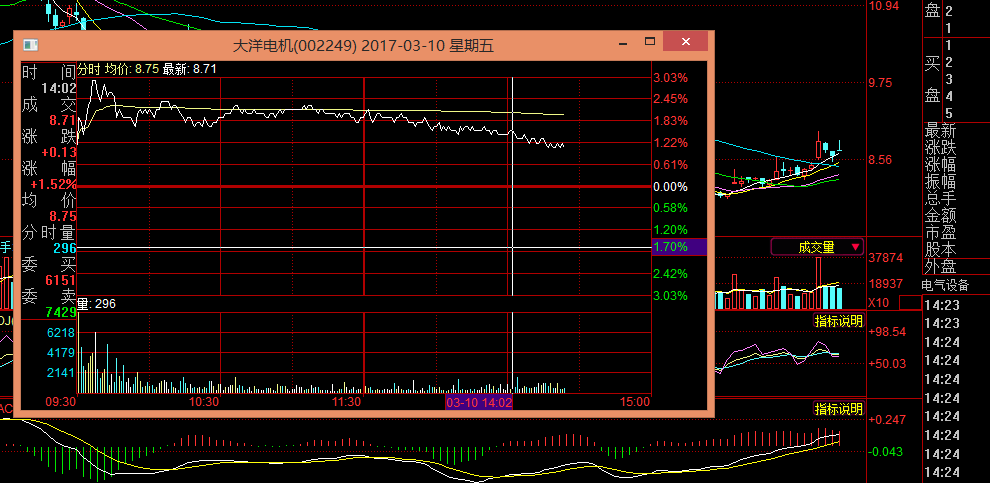Click the 最新 row in the quote panel
The width and height of the screenshot is (990, 483).
tap(941, 132)
